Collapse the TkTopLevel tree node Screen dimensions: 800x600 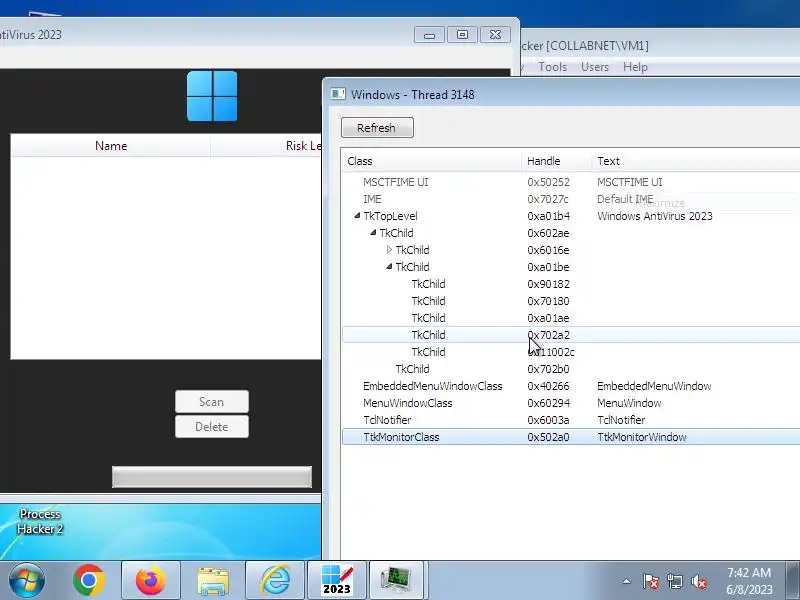point(357,216)
